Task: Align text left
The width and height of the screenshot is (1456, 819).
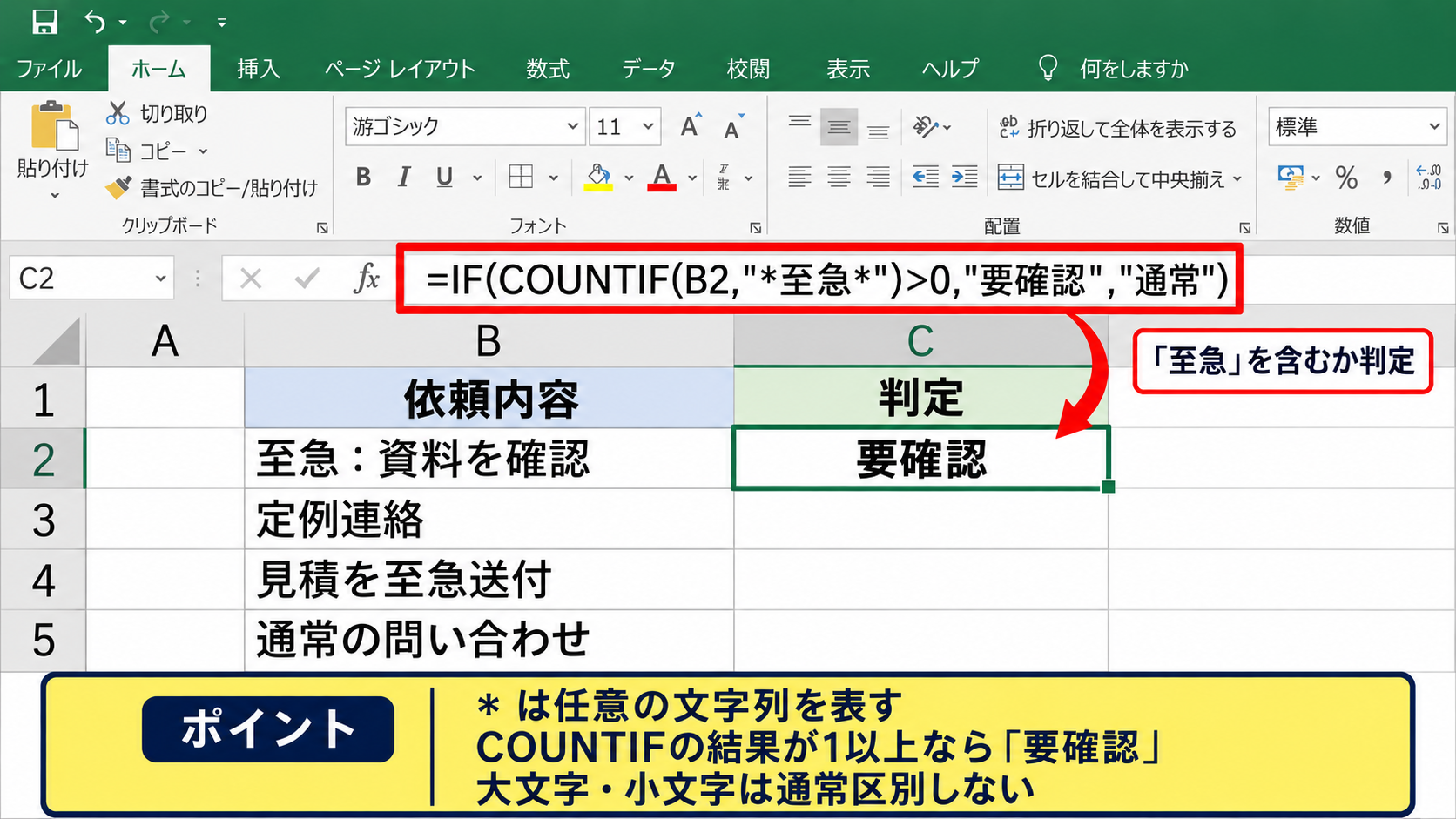Action: 799,178
